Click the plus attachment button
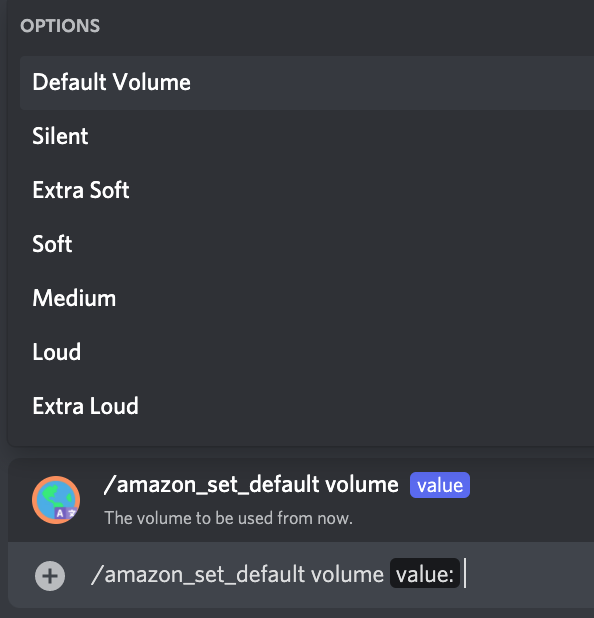 (x=50, y=576)
